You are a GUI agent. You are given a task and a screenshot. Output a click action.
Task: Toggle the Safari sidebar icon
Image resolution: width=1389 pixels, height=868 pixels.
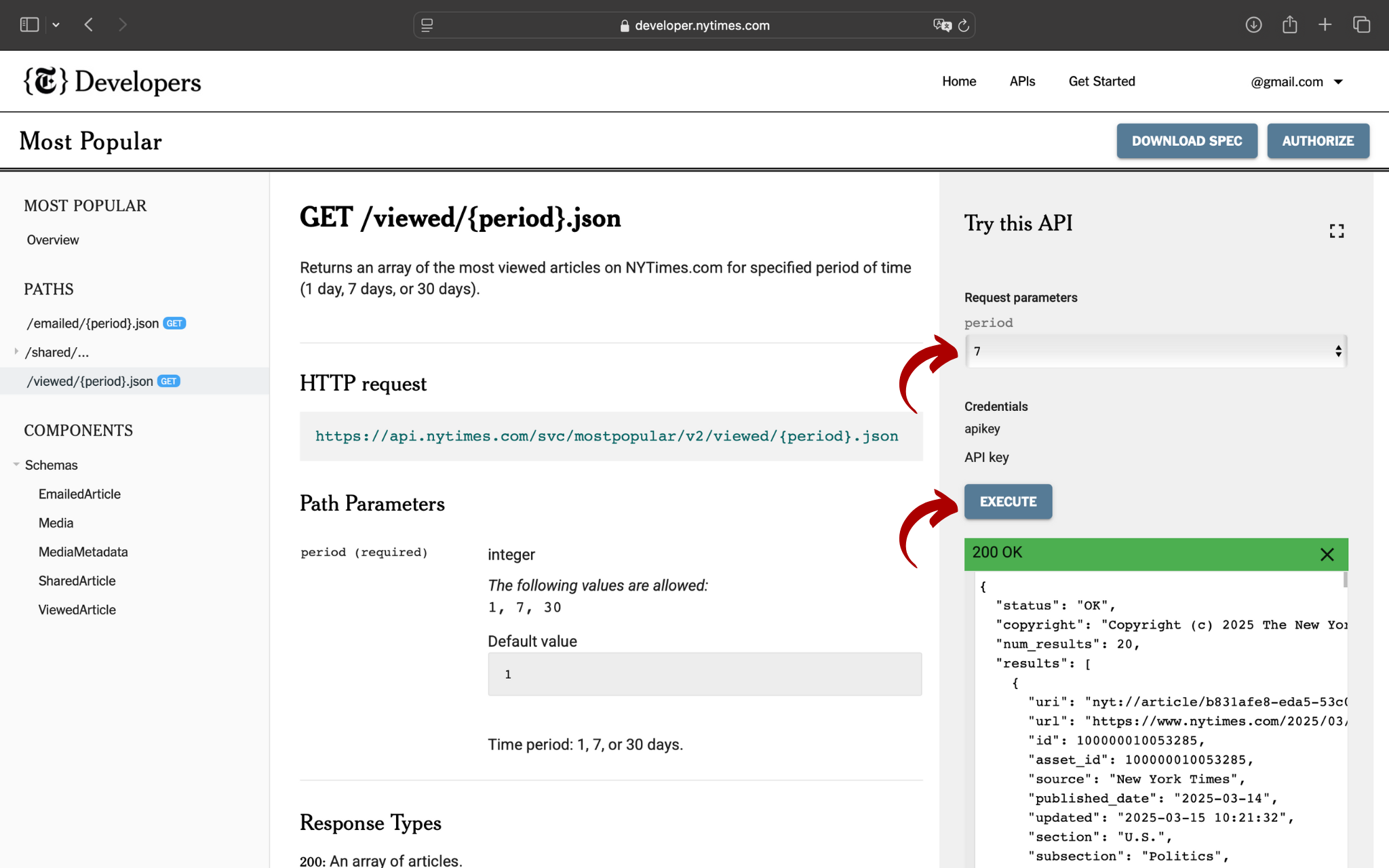click(x=29, y=25)
